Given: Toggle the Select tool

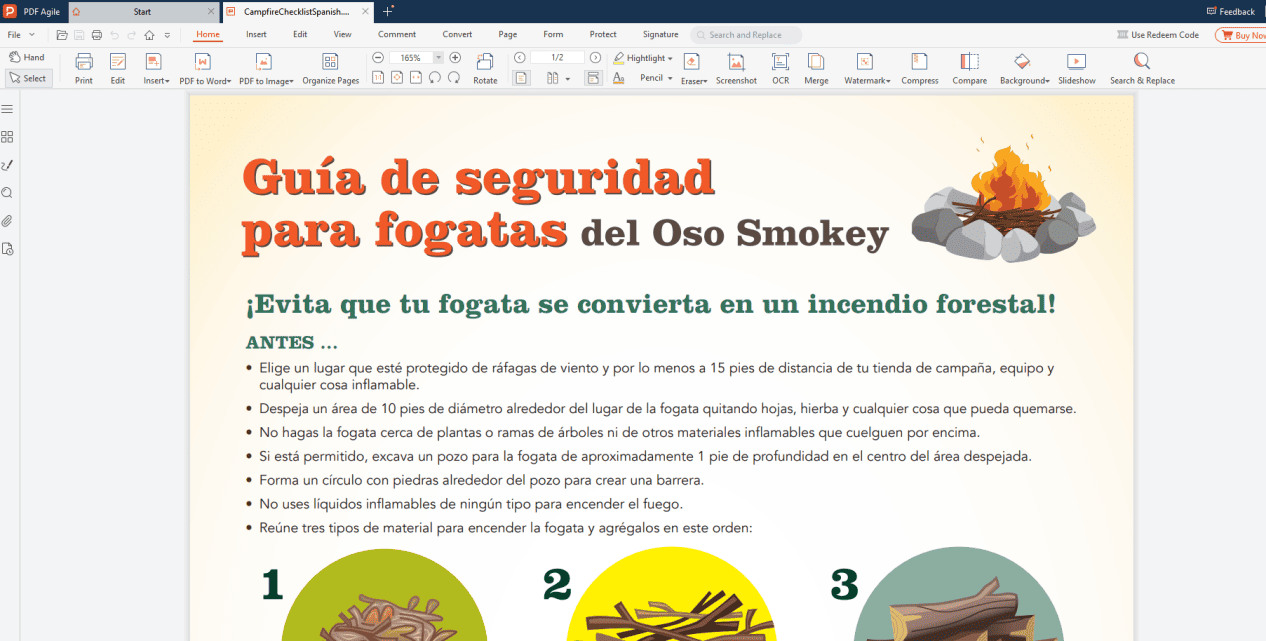Looking at the screenshot, I should [28, 77].
